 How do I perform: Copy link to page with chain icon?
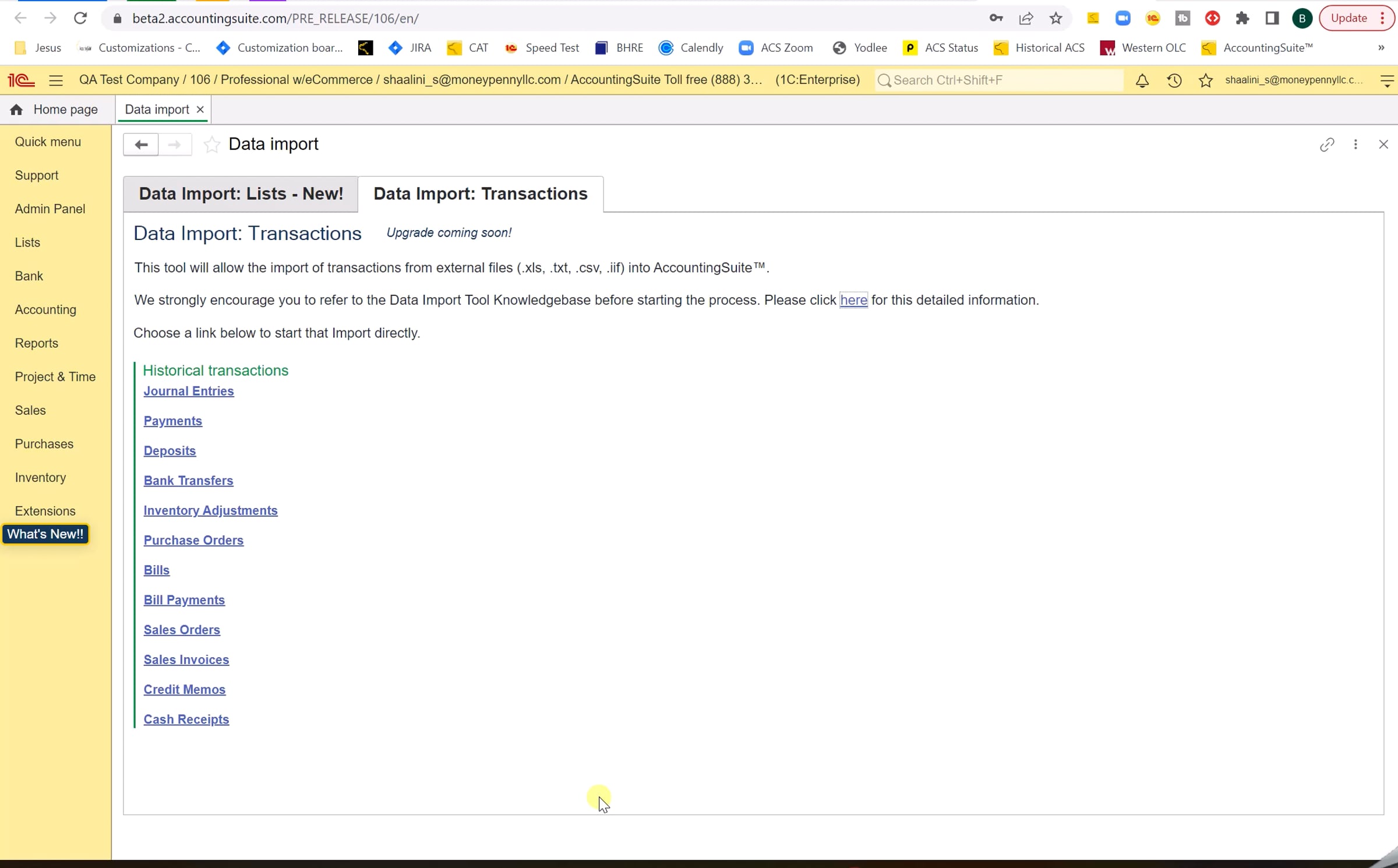click(x=1326, y=144)
